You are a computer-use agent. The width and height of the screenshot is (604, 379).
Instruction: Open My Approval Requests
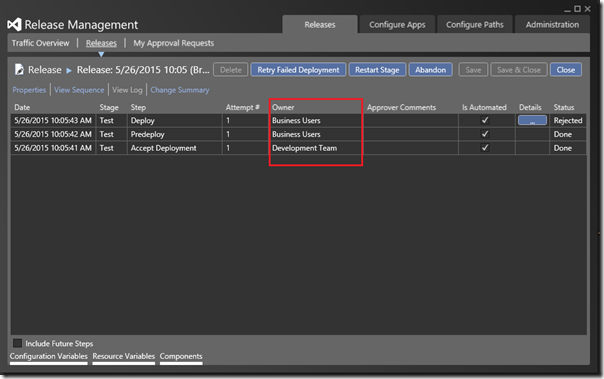click(173, 43)
